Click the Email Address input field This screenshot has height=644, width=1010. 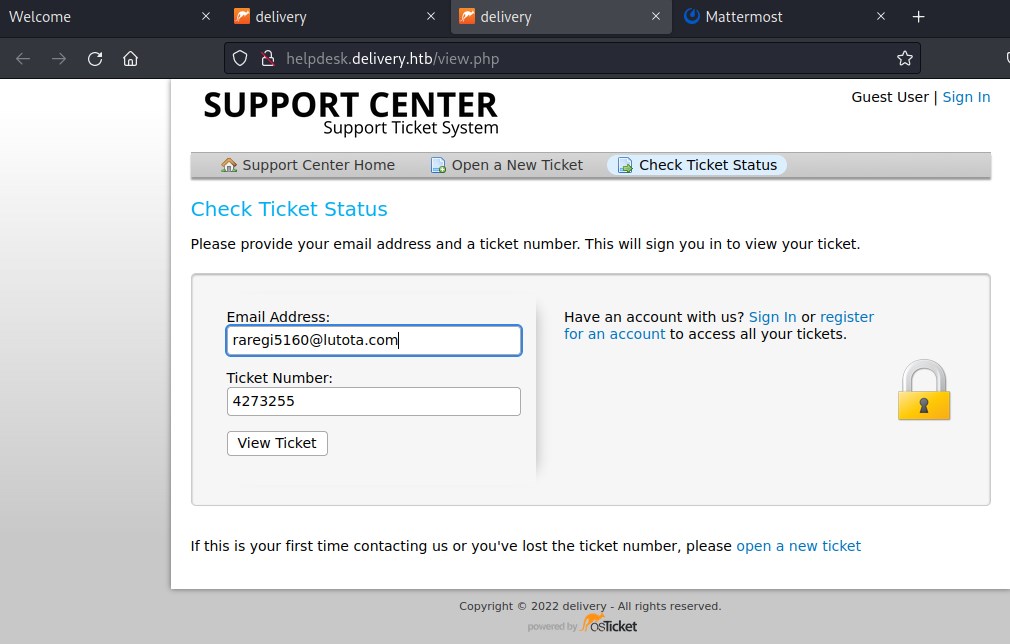pos(373,341)
